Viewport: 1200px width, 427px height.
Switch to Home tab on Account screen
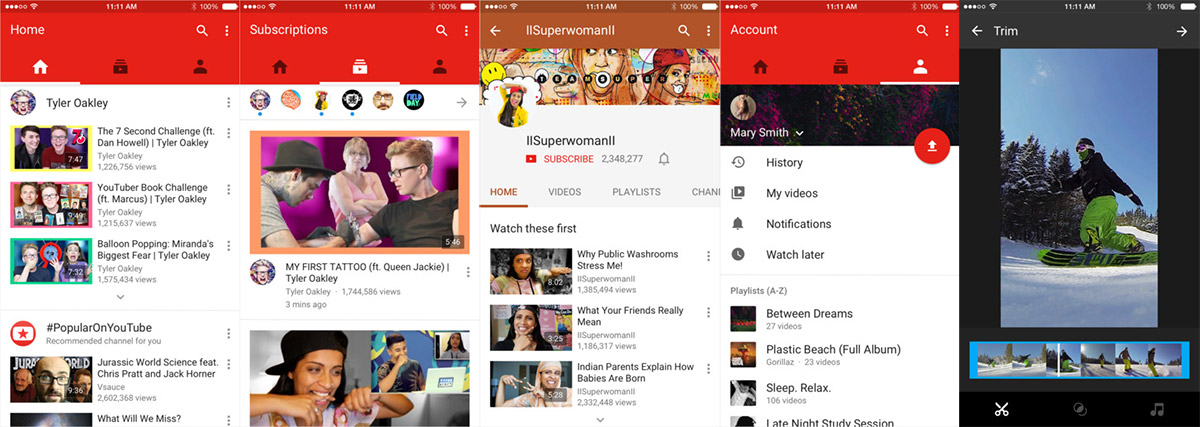[x=761, y=67]
